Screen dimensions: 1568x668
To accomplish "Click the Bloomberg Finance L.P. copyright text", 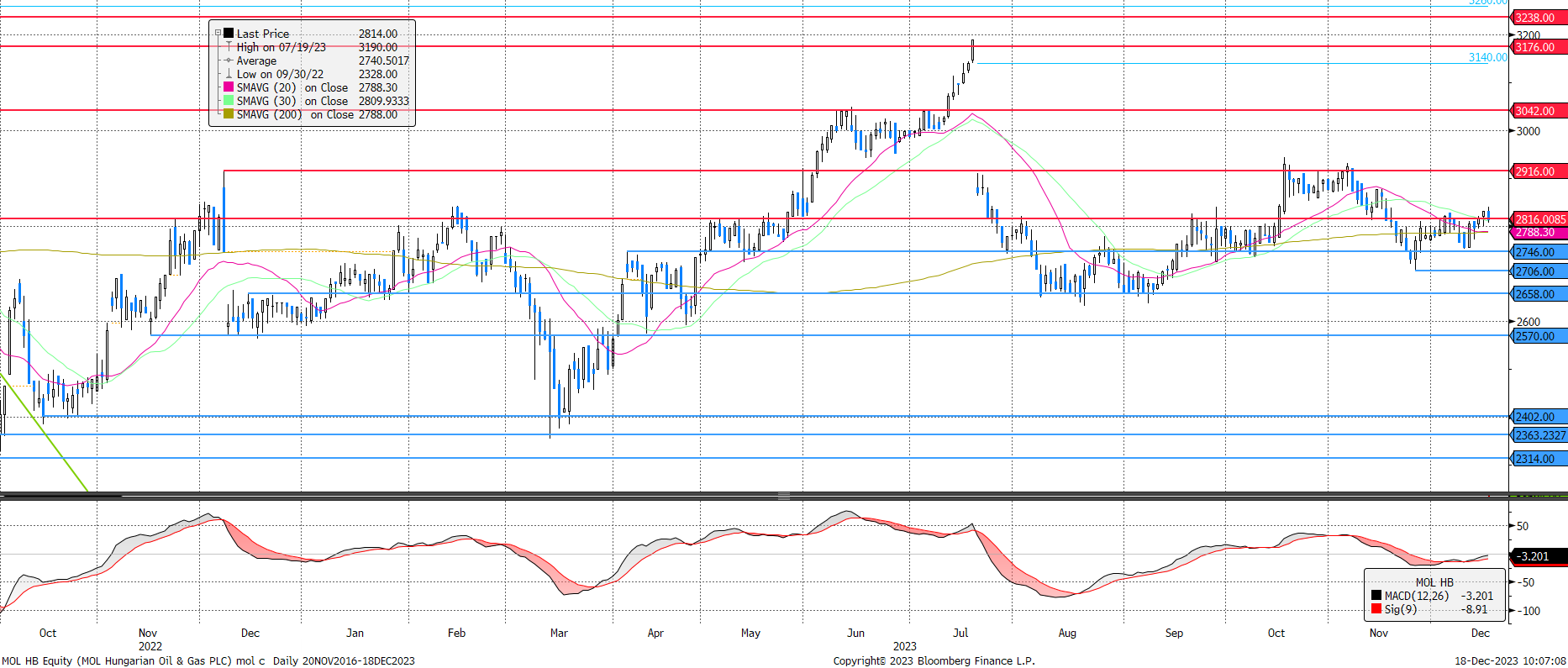I will (934, 660).
